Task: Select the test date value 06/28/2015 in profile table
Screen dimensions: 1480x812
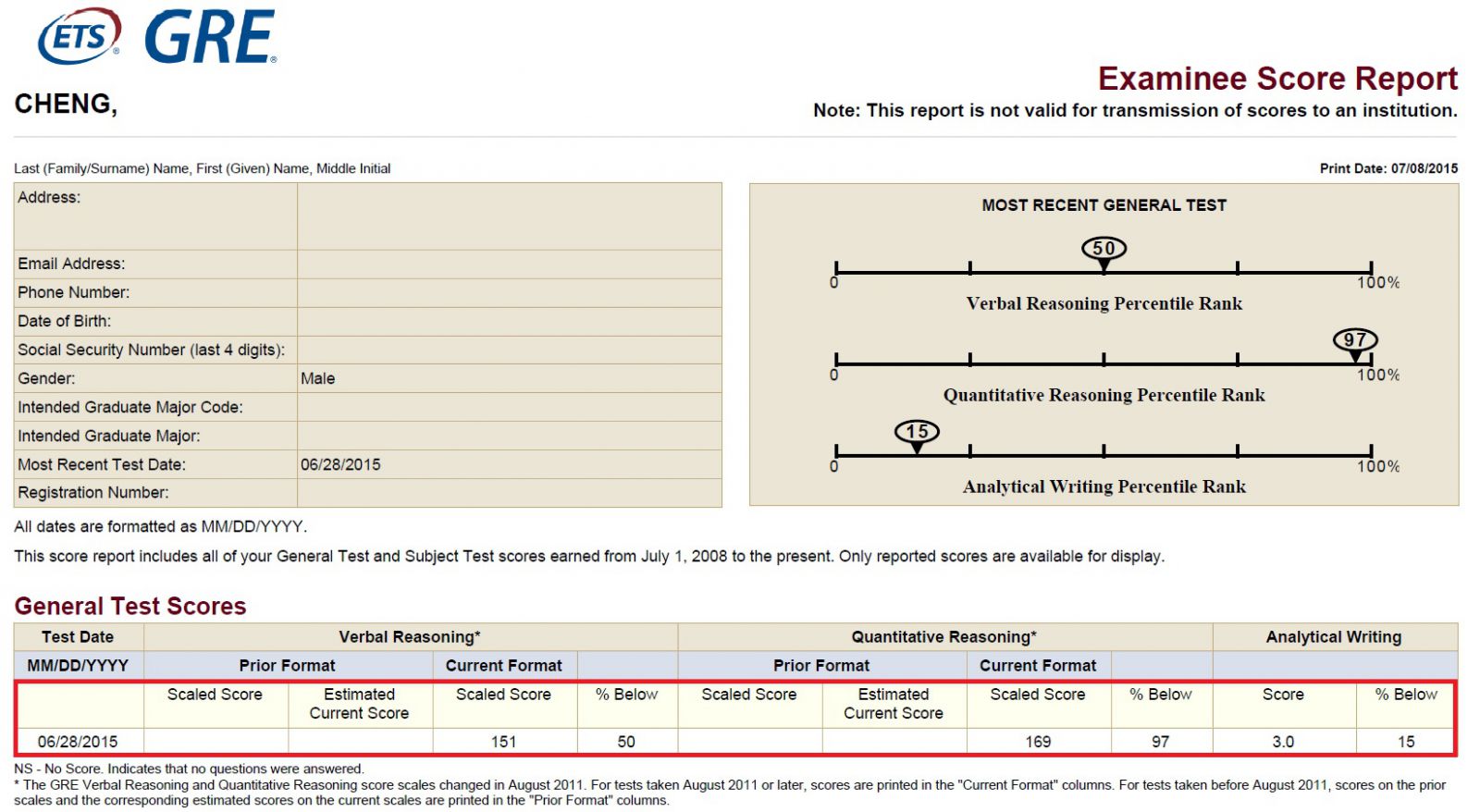Action: (340, 464)
